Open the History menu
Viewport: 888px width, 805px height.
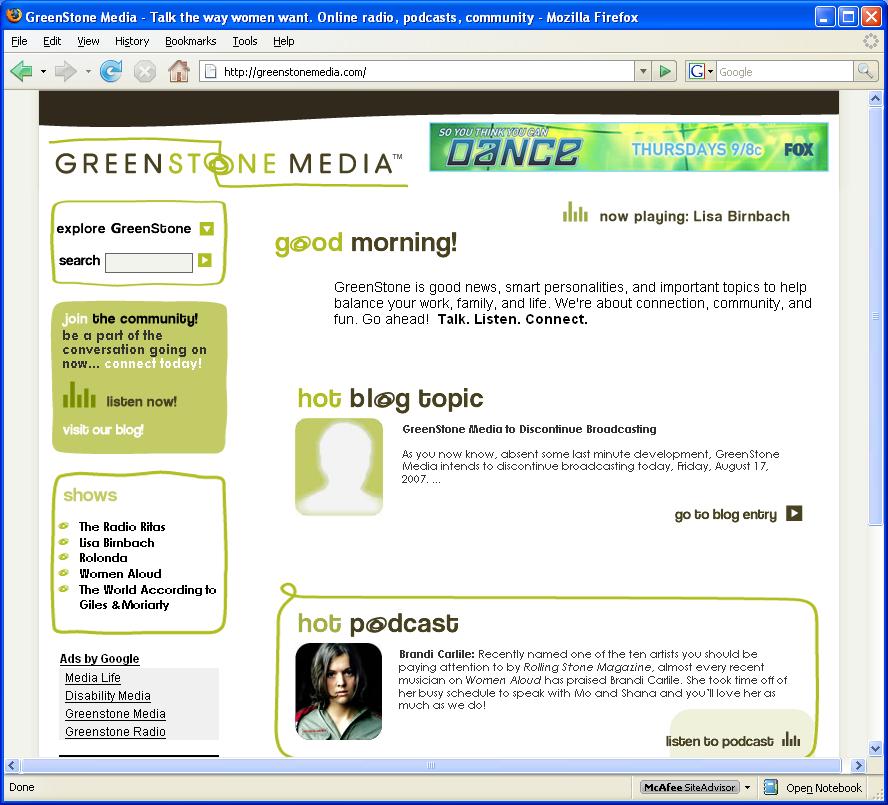(132, 41)
